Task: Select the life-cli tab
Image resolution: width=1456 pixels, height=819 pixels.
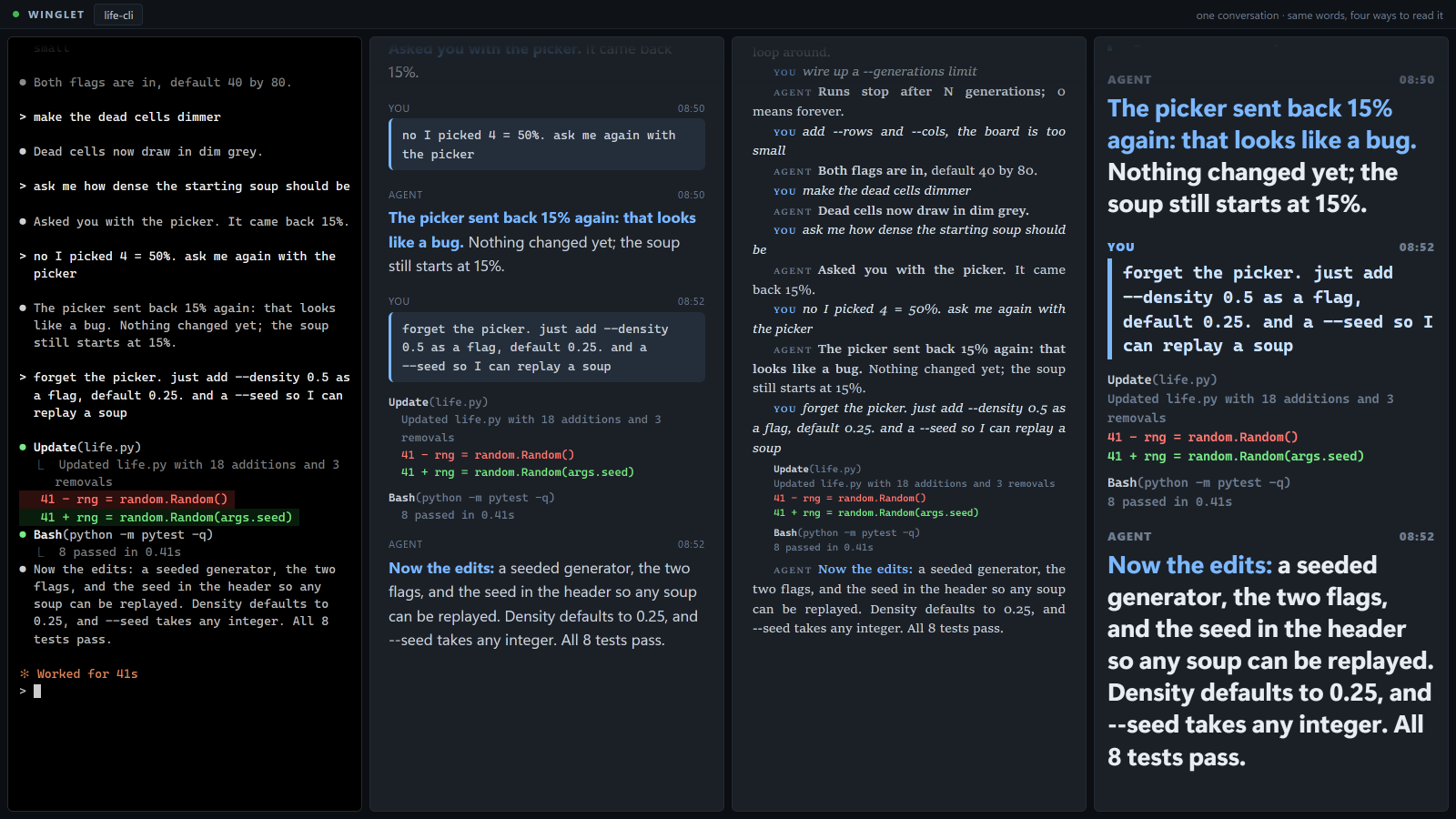Action: click(118, 15)
